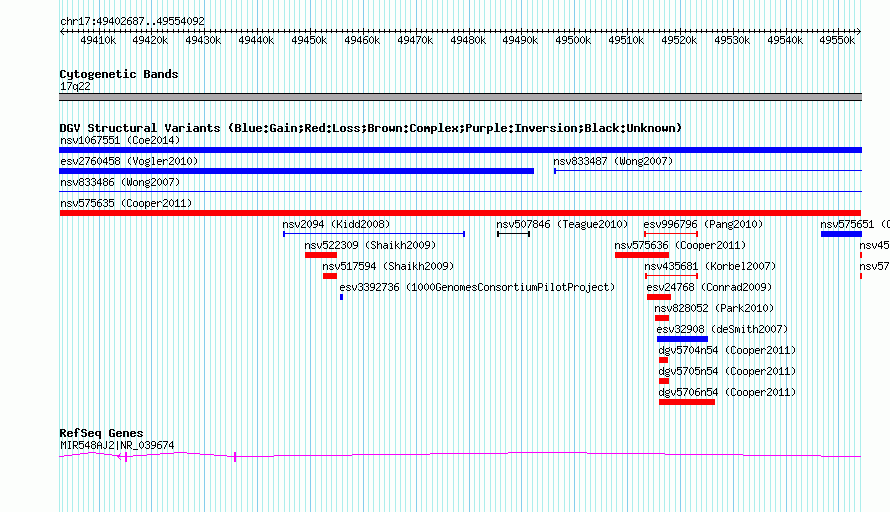890x512 pixels.
Task: Open nsv575651 variant label
Action: pos(855,224)
